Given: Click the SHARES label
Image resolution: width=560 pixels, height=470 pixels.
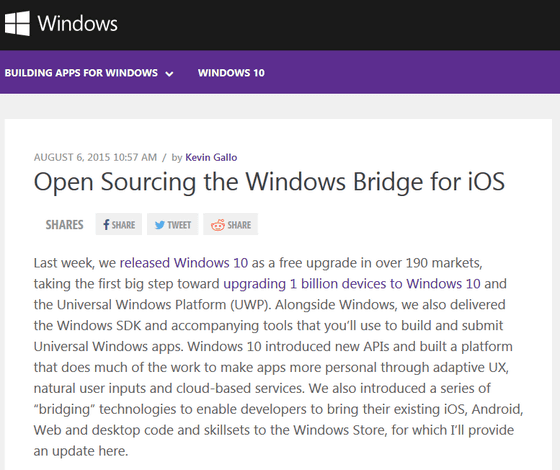Looking at the screenshot, I should 64,225.
